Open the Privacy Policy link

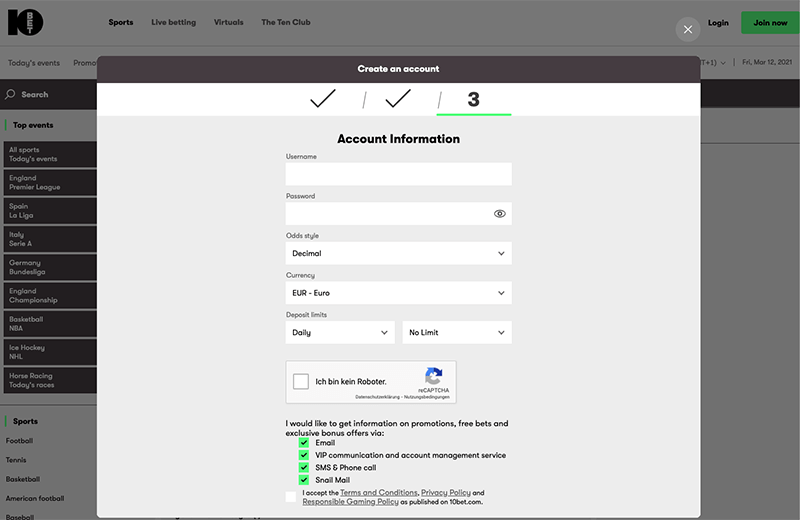tap(446, 493)
